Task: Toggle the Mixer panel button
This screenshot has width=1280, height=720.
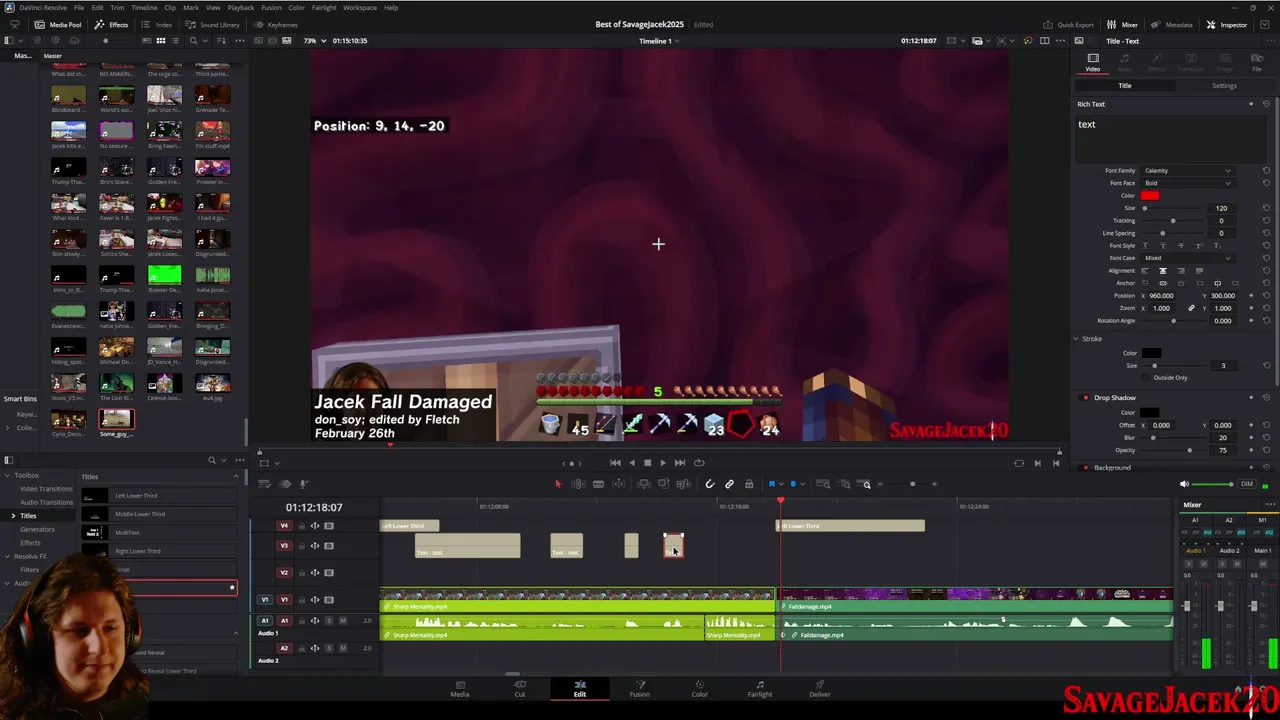Action: point(1123,24)
